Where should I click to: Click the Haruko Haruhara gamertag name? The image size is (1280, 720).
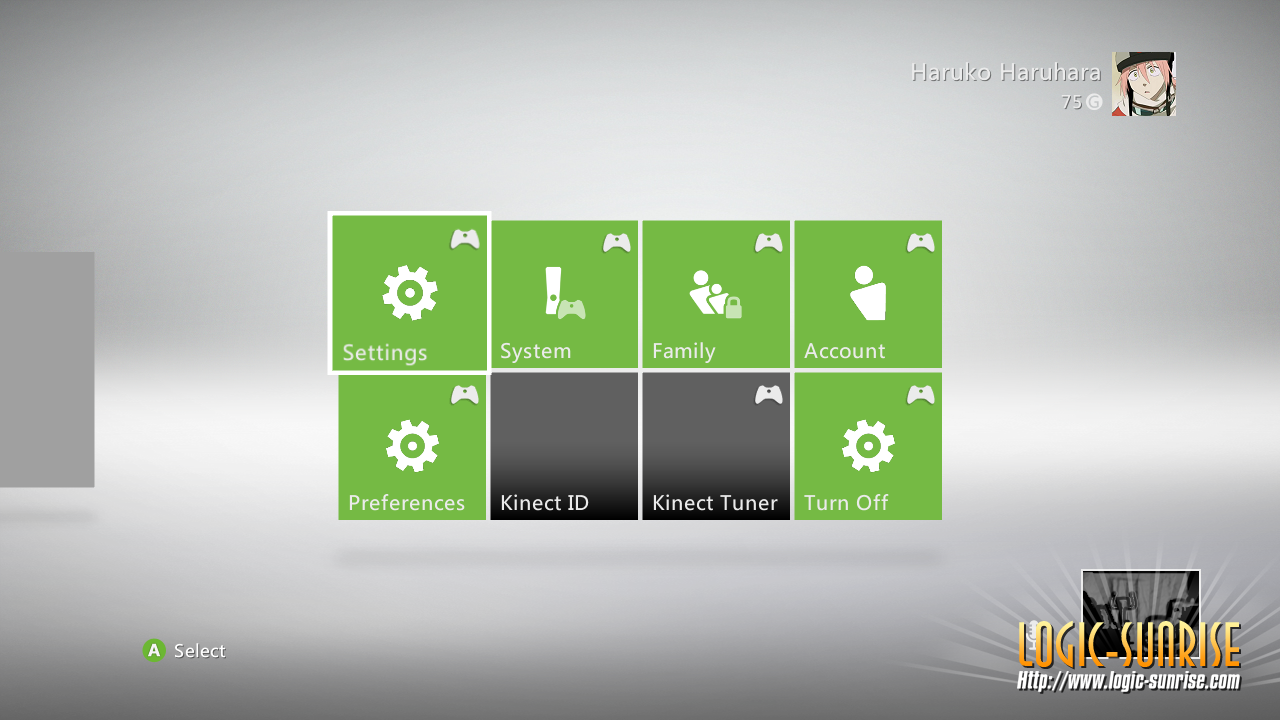pos(1006,72)
